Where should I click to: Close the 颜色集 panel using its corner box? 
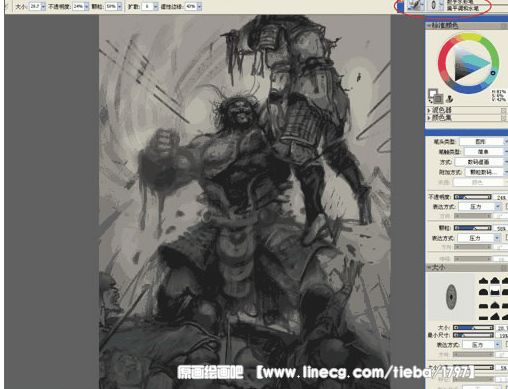click(504, 118)
